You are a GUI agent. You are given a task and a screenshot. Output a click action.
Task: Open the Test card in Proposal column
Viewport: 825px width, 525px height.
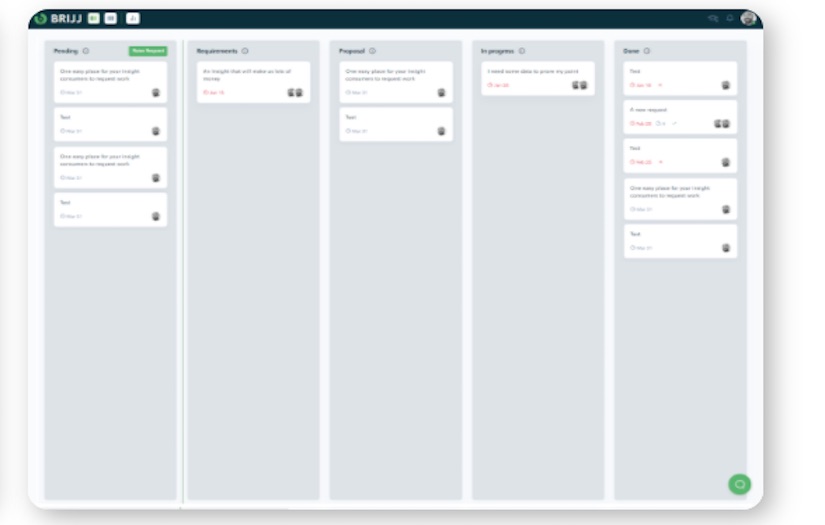(x=396, y=124)
